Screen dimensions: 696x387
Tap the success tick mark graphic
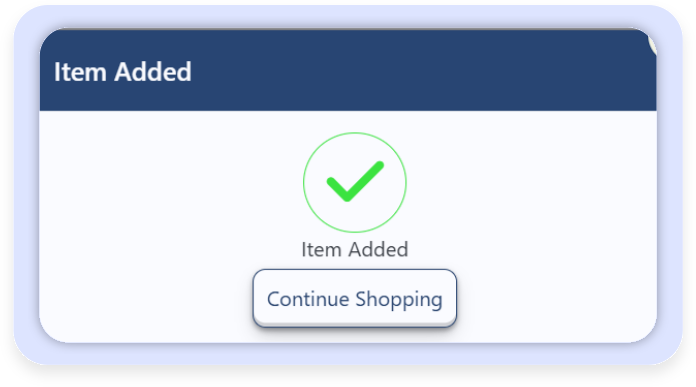coord(355,181)
